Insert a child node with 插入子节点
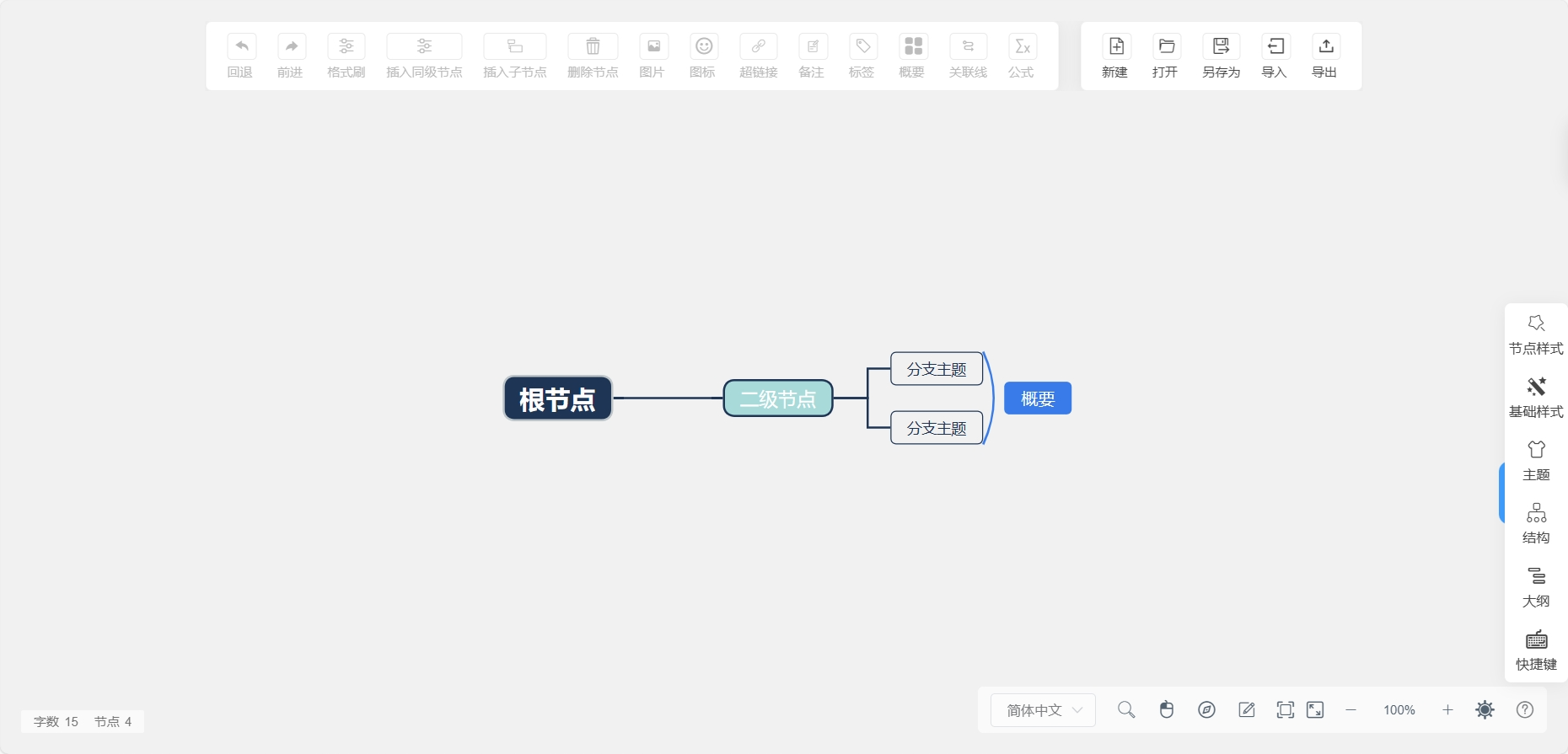1568x754 pixels. (515, 46)
